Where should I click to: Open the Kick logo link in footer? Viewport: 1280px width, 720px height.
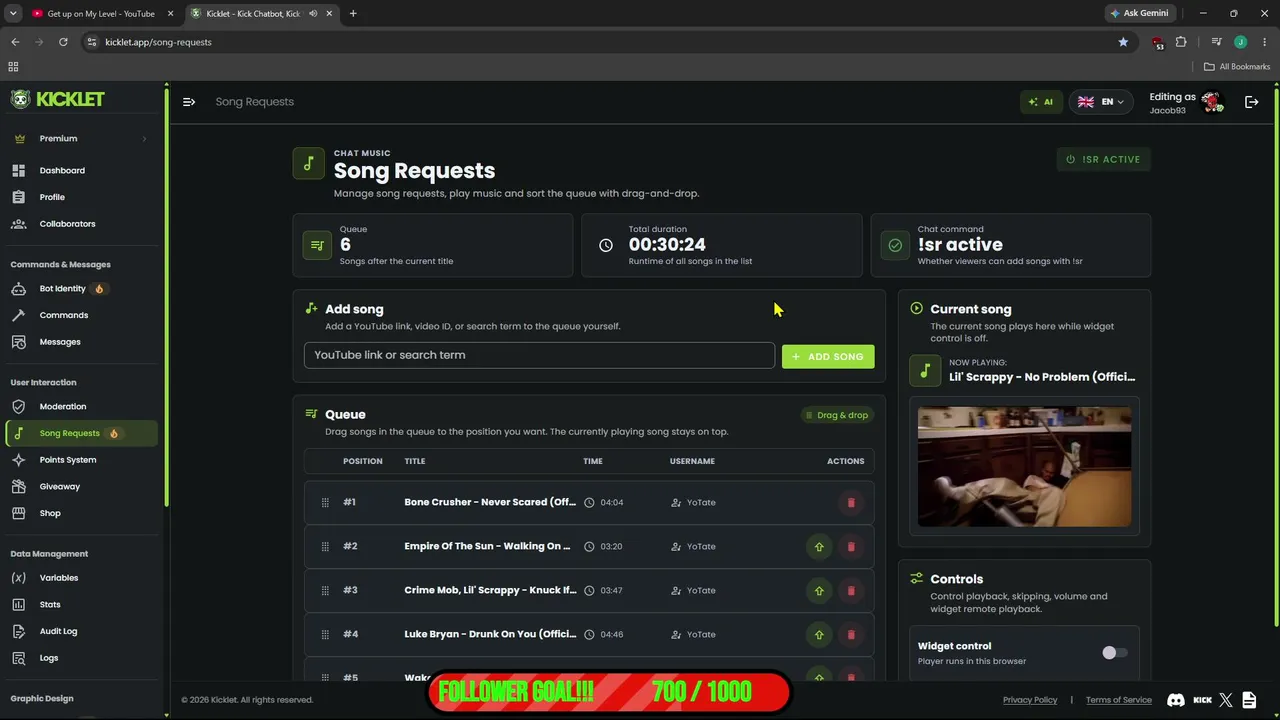(1202, 700)
